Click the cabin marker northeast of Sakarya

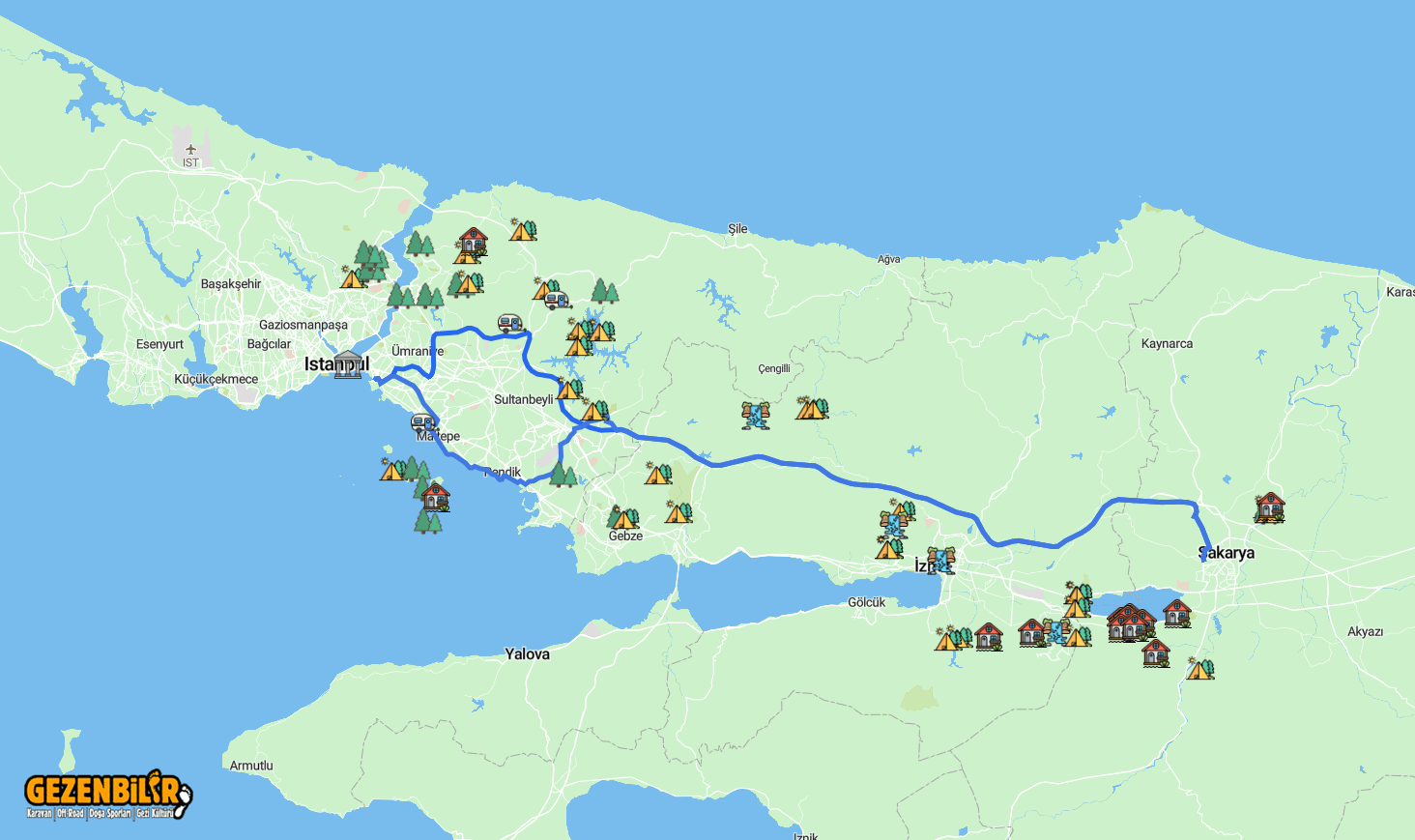click(x=1269, y=507)
